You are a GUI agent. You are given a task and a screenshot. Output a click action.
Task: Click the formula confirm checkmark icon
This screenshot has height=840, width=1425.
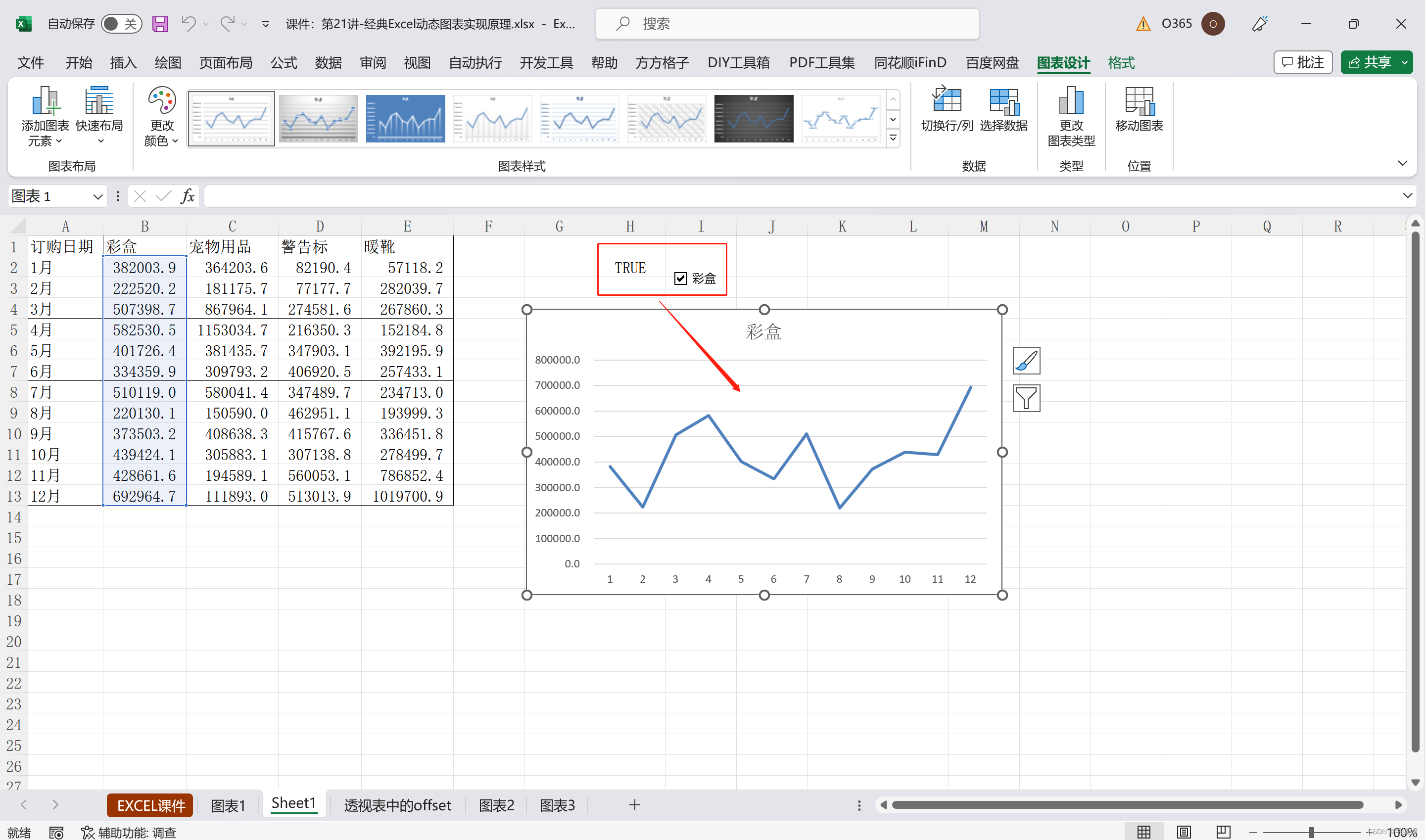(164, 196)
